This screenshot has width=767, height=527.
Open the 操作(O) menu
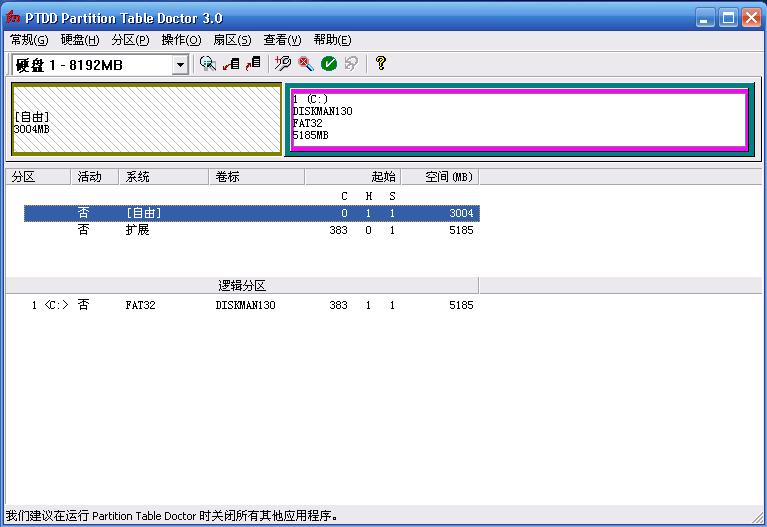pyautogui.click(x=181, y=40)
